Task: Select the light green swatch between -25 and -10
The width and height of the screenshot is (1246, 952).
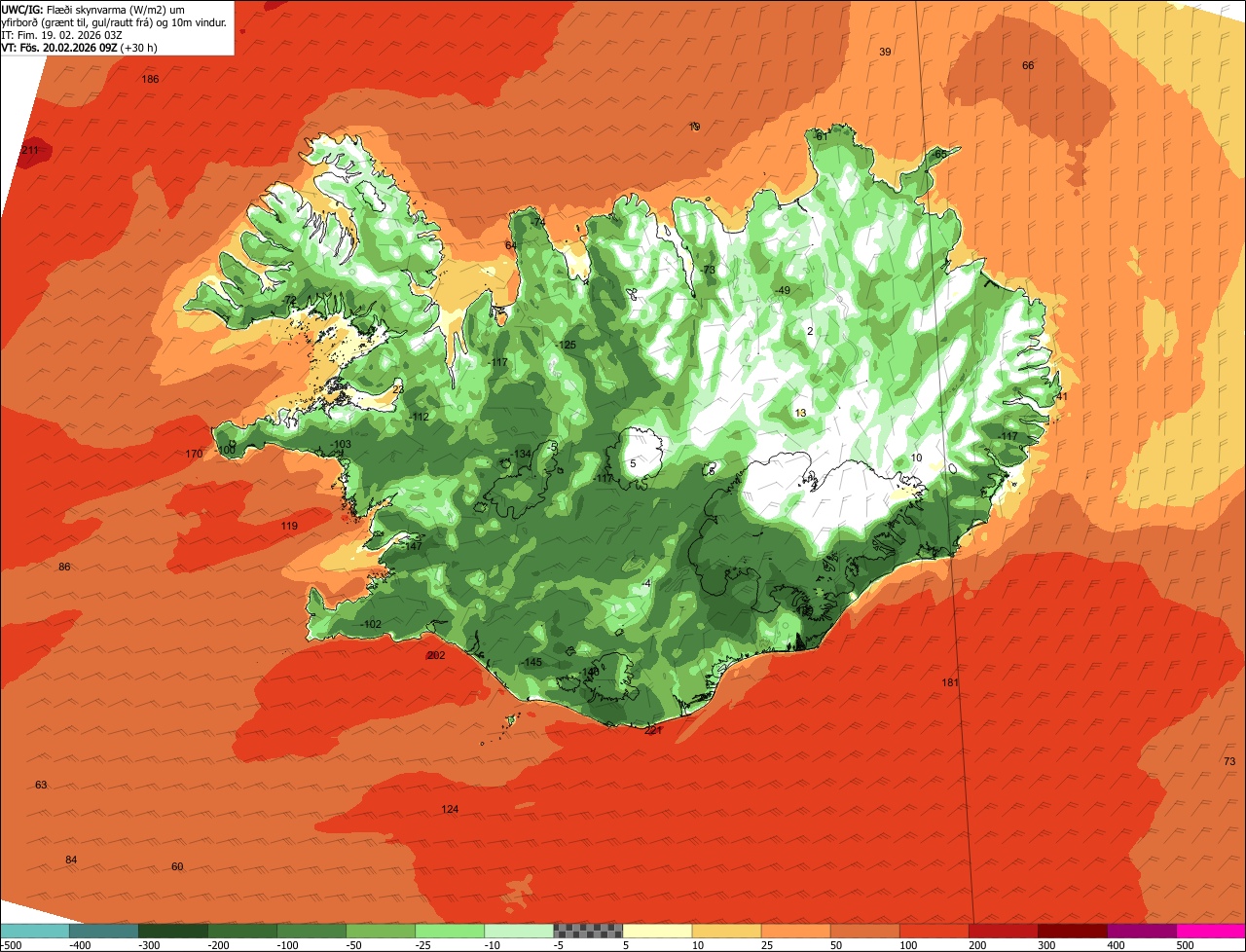Action: tap(450, 931)
